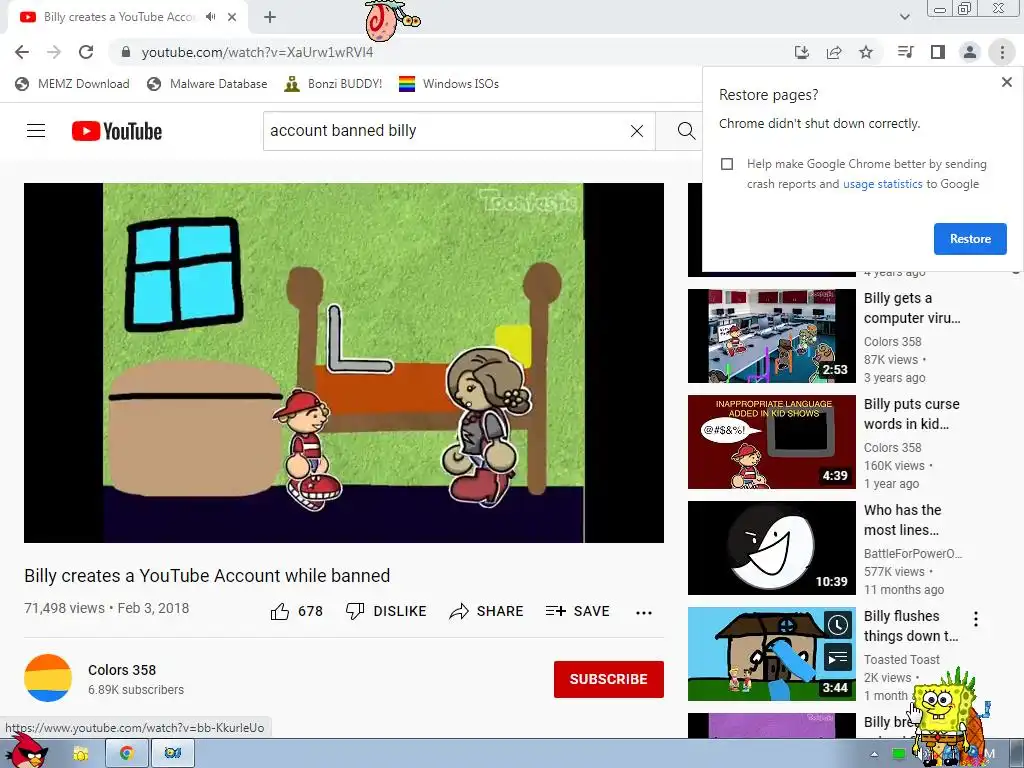
Task: Click SAVE to add to playlist
Action: pyautogui.click(x=577, y=611)
